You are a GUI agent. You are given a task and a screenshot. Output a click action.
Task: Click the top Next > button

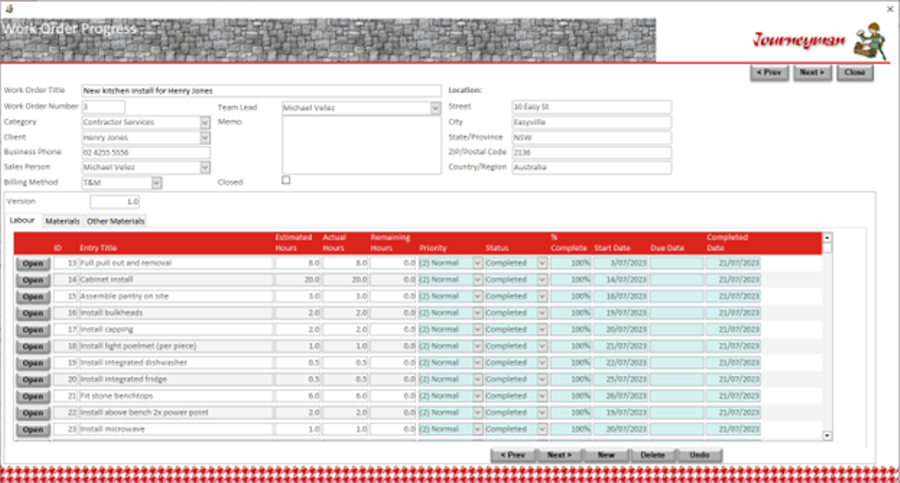[x=812, y=72]
